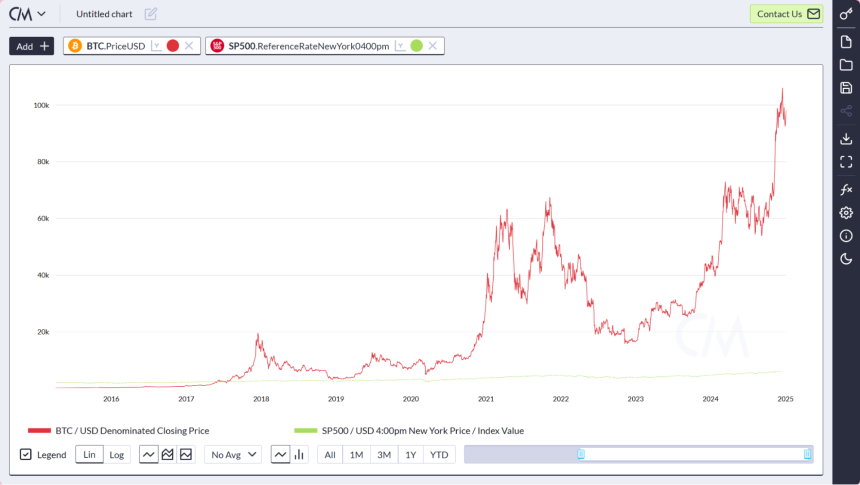
Task: Click the 2021 x-axis label
Action: pyautogui.click(x=486, y=399)
